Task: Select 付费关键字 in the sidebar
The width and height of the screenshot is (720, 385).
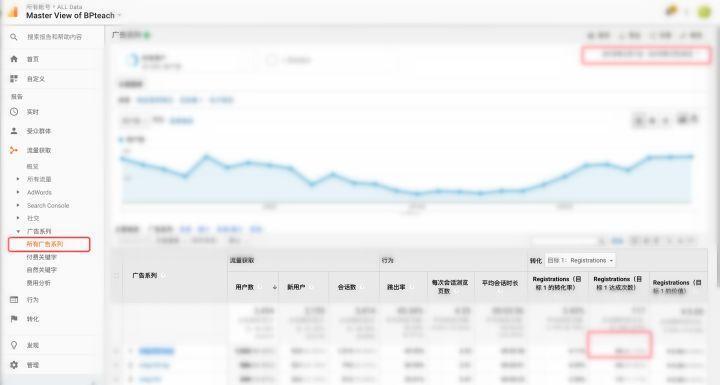Action: click(x=42, y=257)
